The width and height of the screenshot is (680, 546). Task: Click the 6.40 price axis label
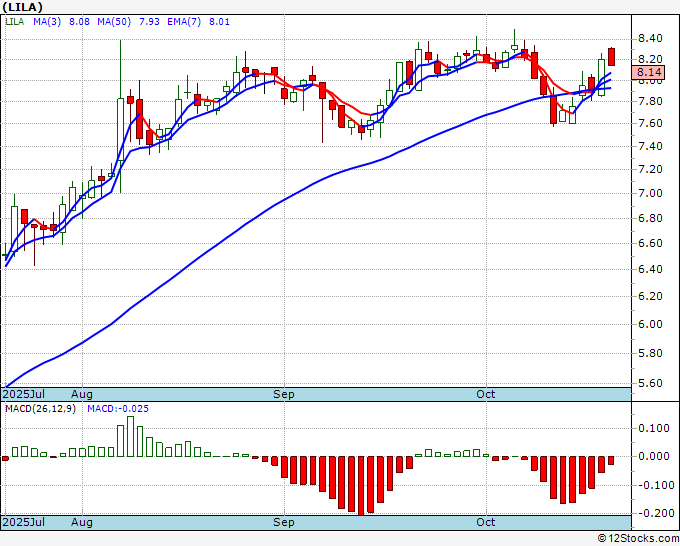click(650, 269)
